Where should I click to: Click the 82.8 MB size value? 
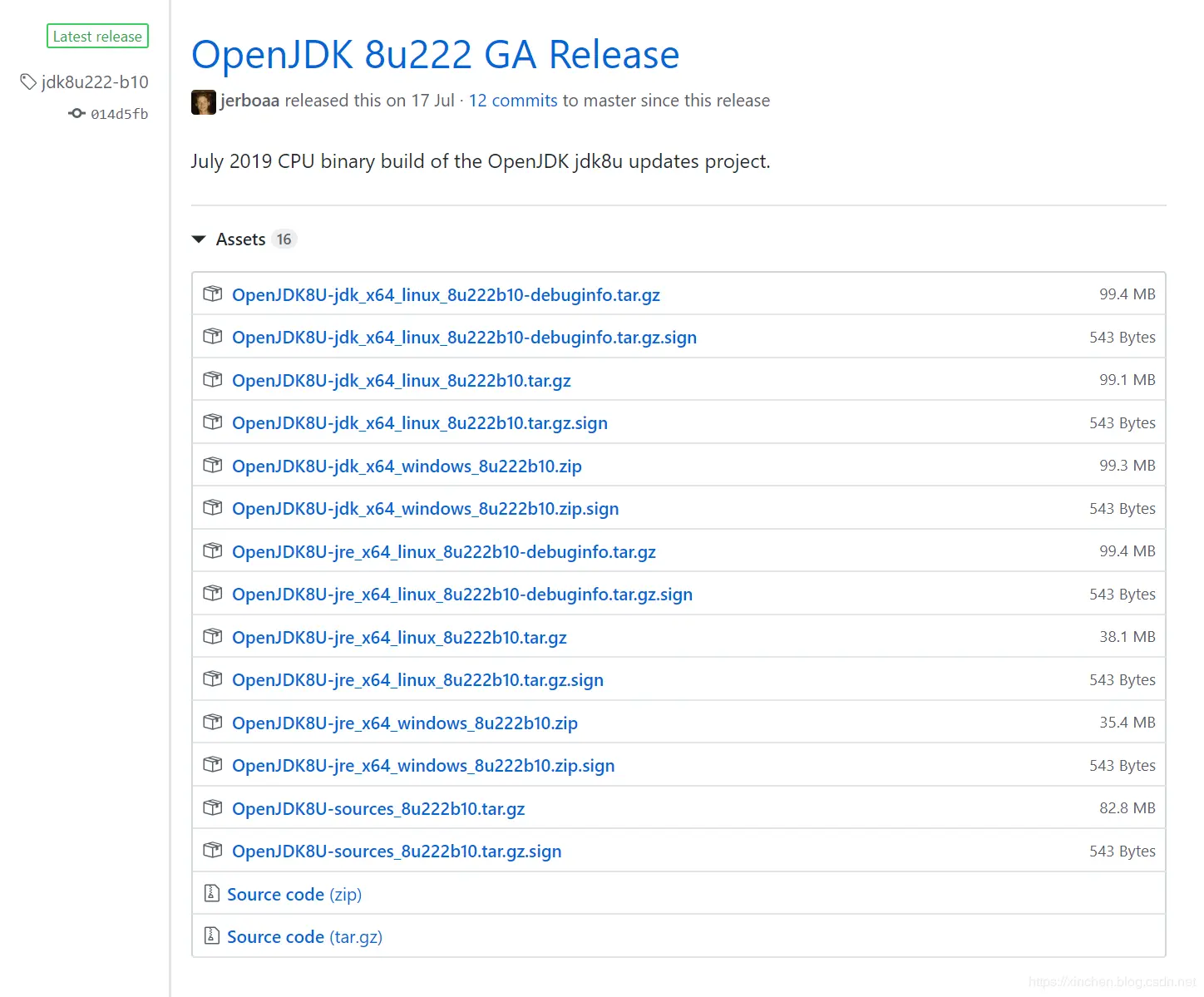(1127, 808)
